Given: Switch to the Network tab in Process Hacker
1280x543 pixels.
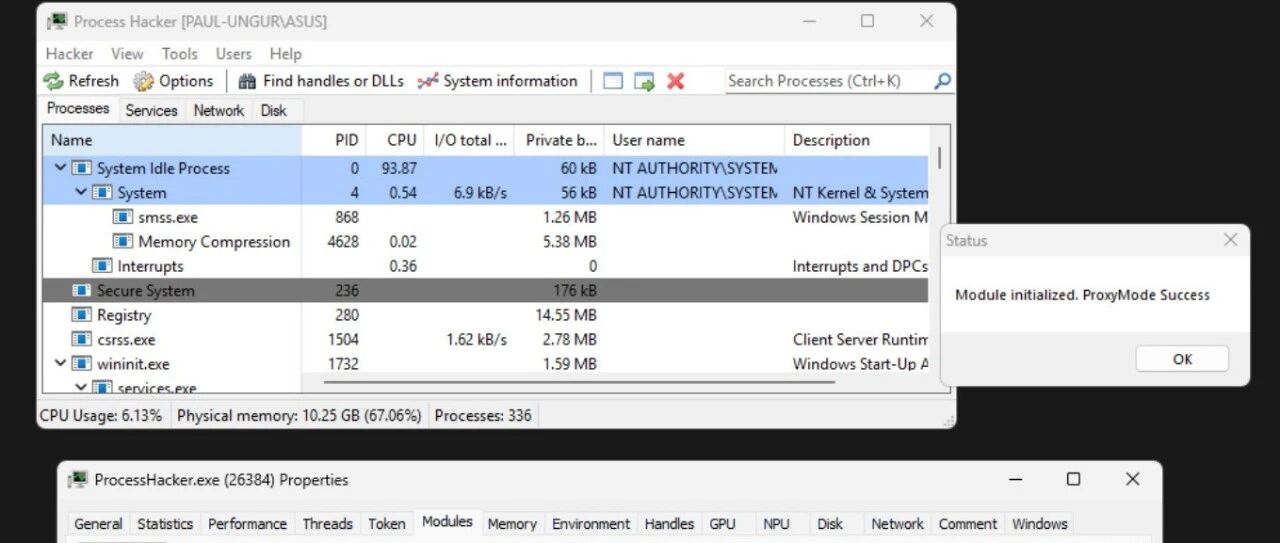Looking at the screenshot, I should coord(218,111).
